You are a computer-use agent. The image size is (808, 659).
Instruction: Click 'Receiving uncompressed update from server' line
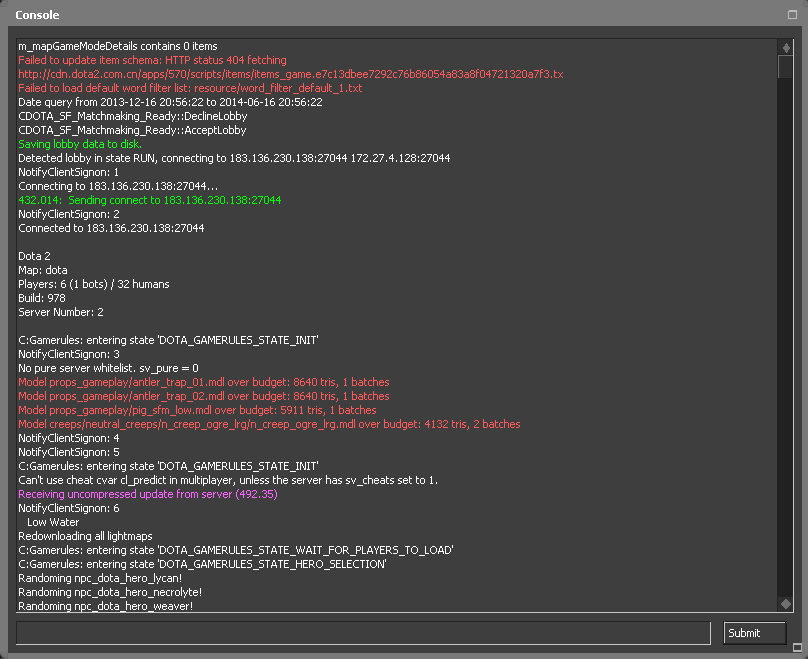pos(148,494)
